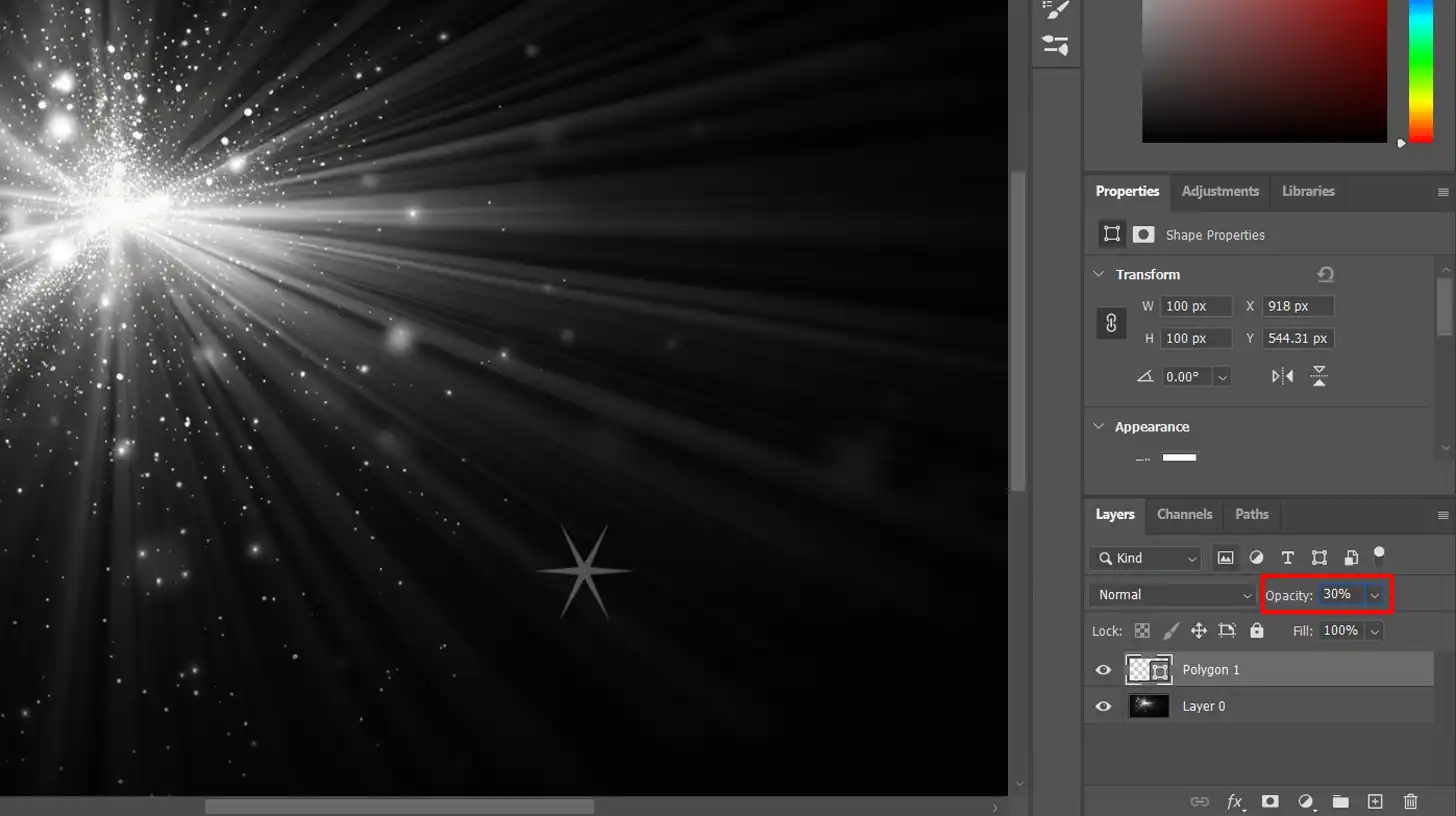This screenshot has height=816, width=1456.
Task: Click the H height input field
Action: (1196, 339)
